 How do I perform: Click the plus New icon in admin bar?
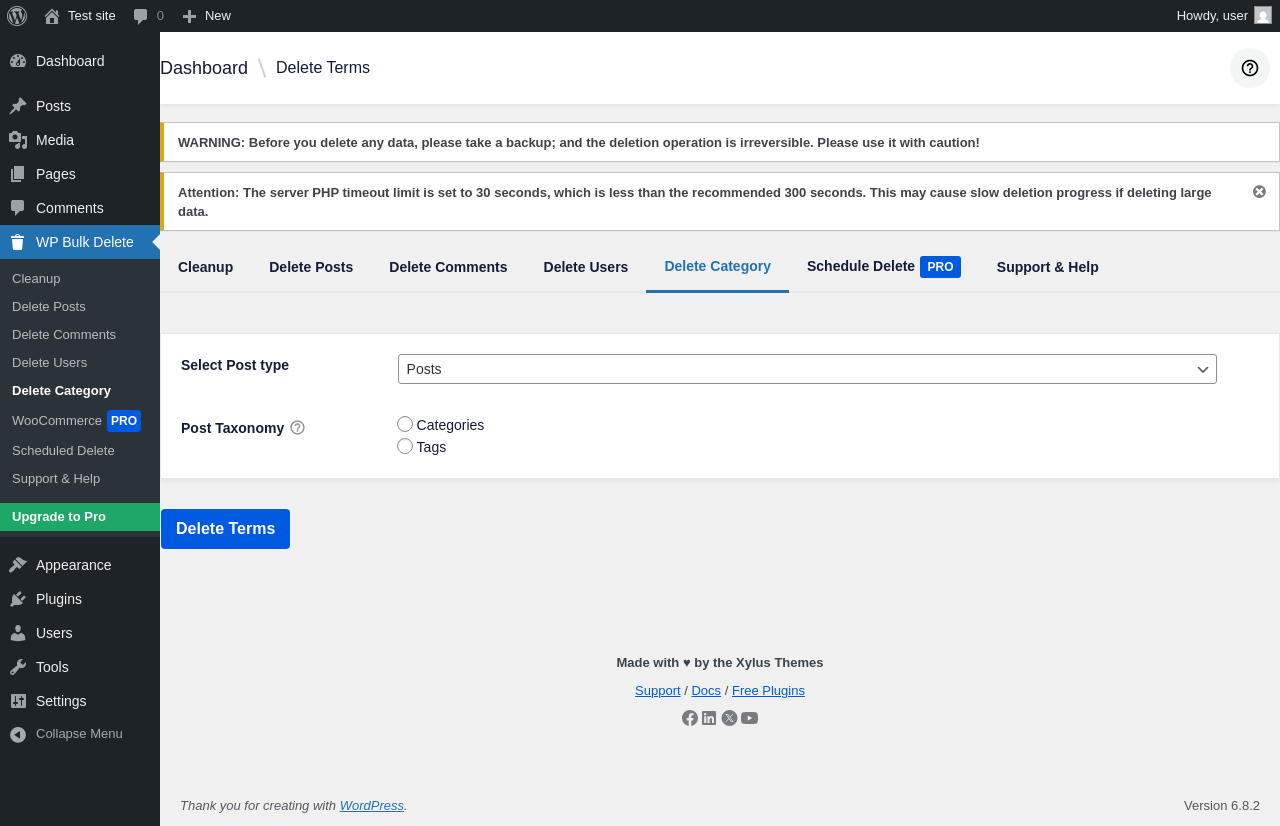point(189,16)
